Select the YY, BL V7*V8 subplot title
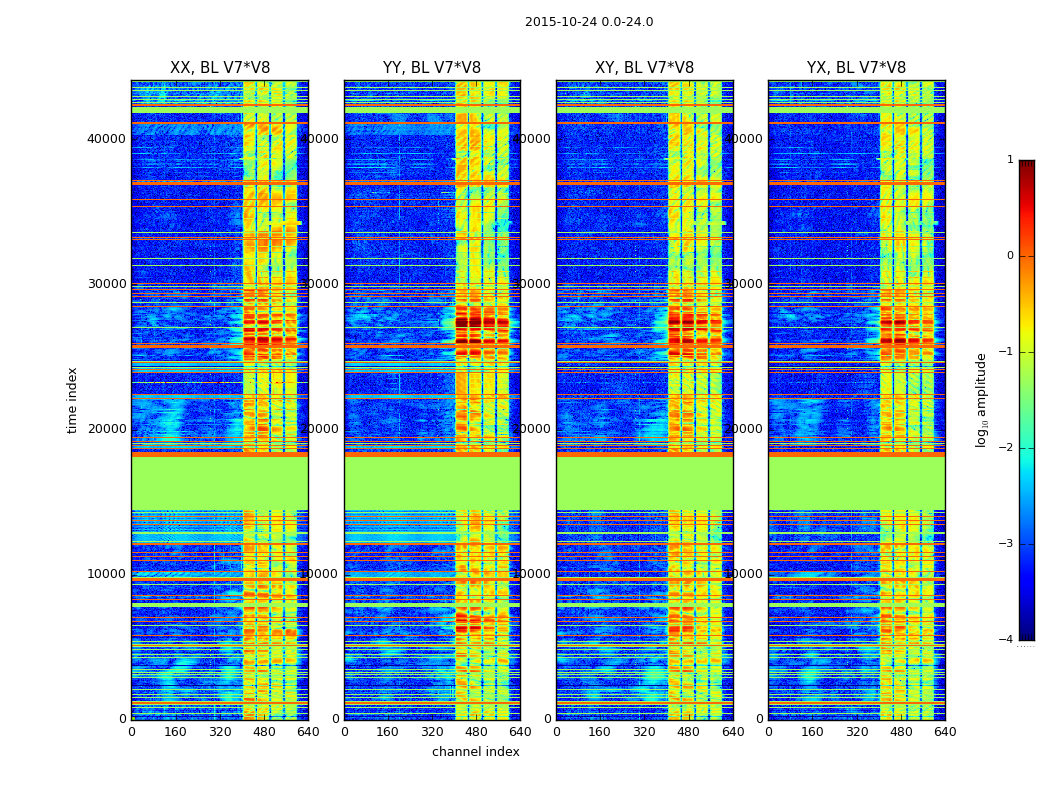This screenshot has height=800, width=1050. coord(432,68)
